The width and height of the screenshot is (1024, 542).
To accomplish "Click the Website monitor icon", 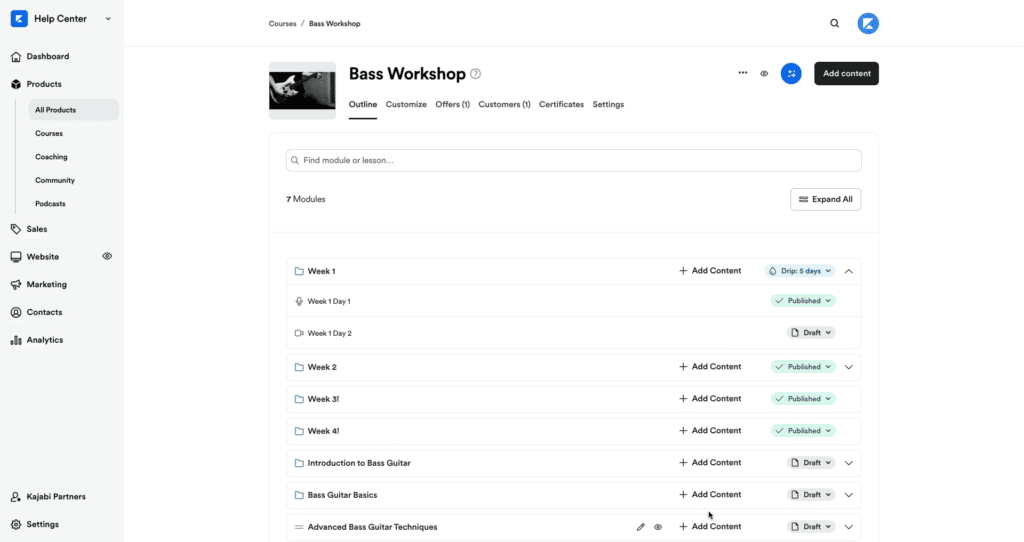I will pos(16,257).
